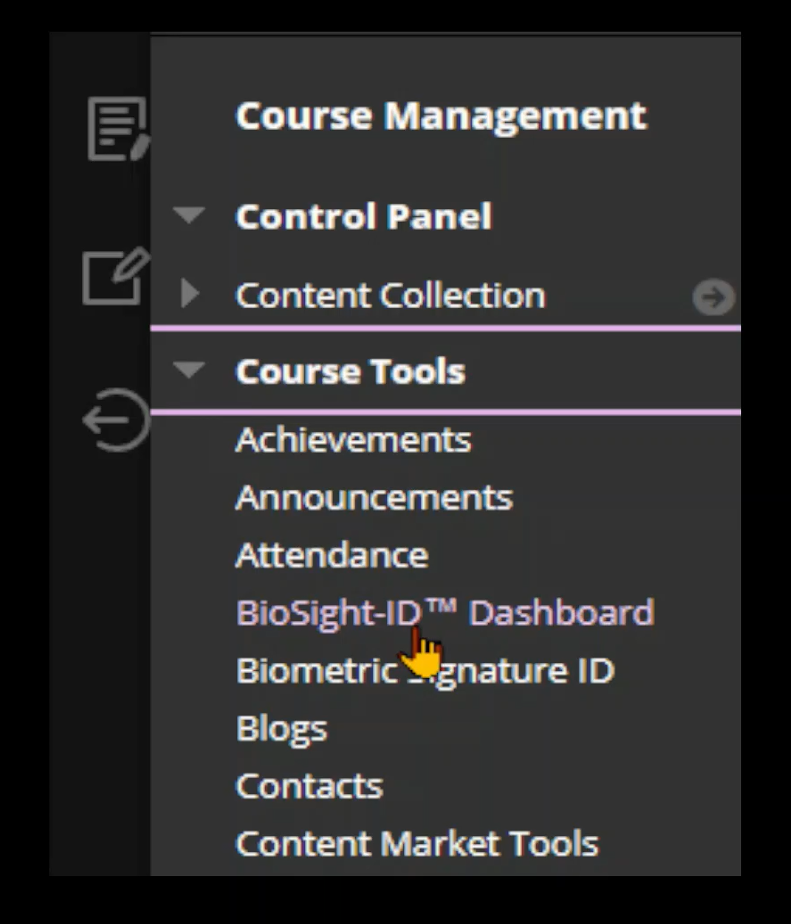This screenshot has height=924, width=791.
Task: Click the document-with-pencil sidebar icon
Action: [x=118, y=128]
